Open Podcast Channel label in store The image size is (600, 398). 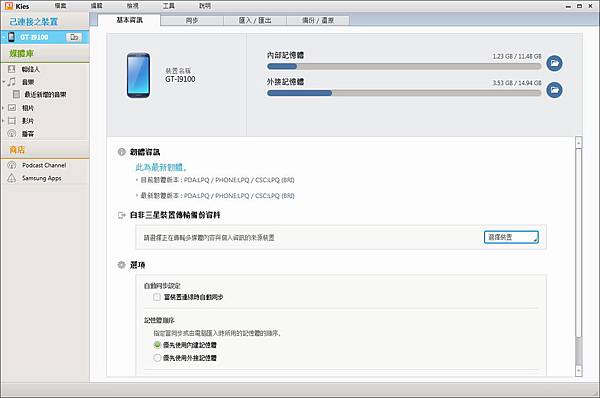pyautogui.click(x=44, y=165)
